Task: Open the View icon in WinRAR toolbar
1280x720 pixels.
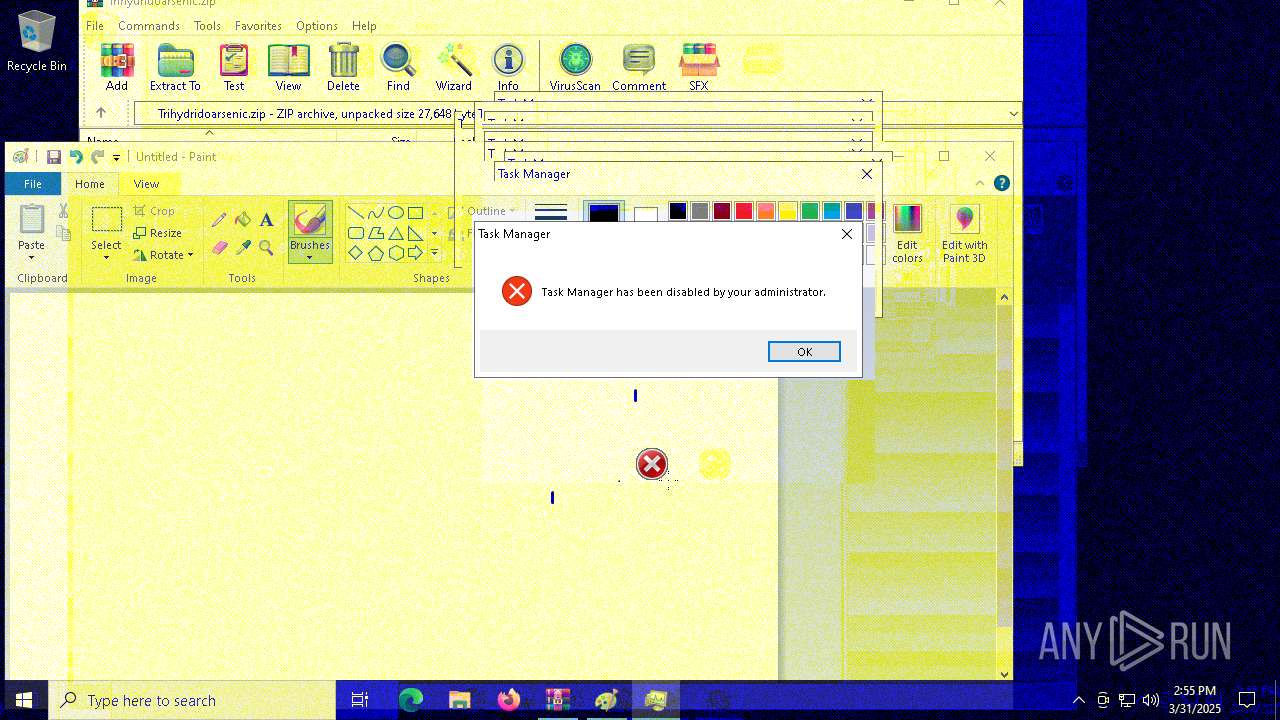Action: click(288, 68)
